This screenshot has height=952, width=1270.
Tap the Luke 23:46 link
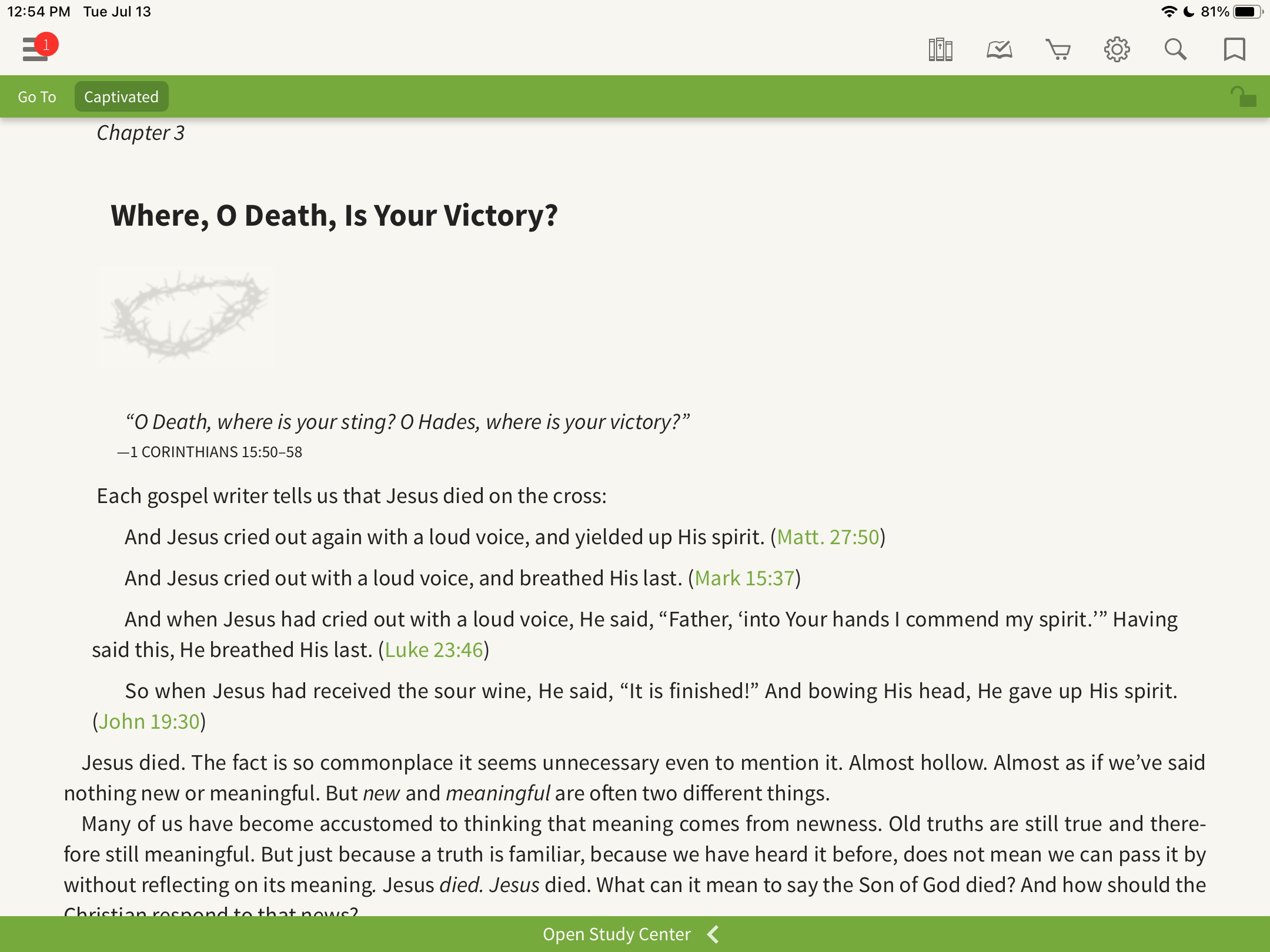click(x=434, y=650)
